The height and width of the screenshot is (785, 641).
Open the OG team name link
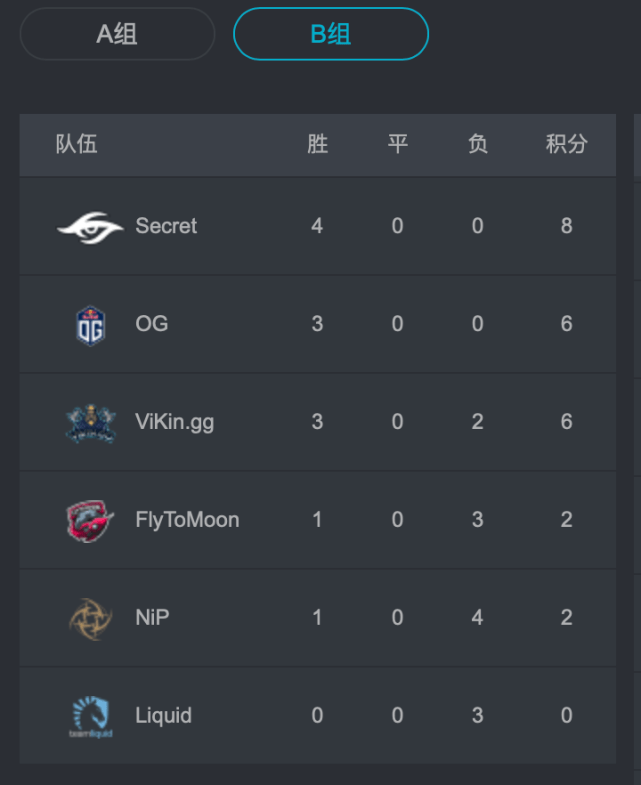[x=152, y=323]
